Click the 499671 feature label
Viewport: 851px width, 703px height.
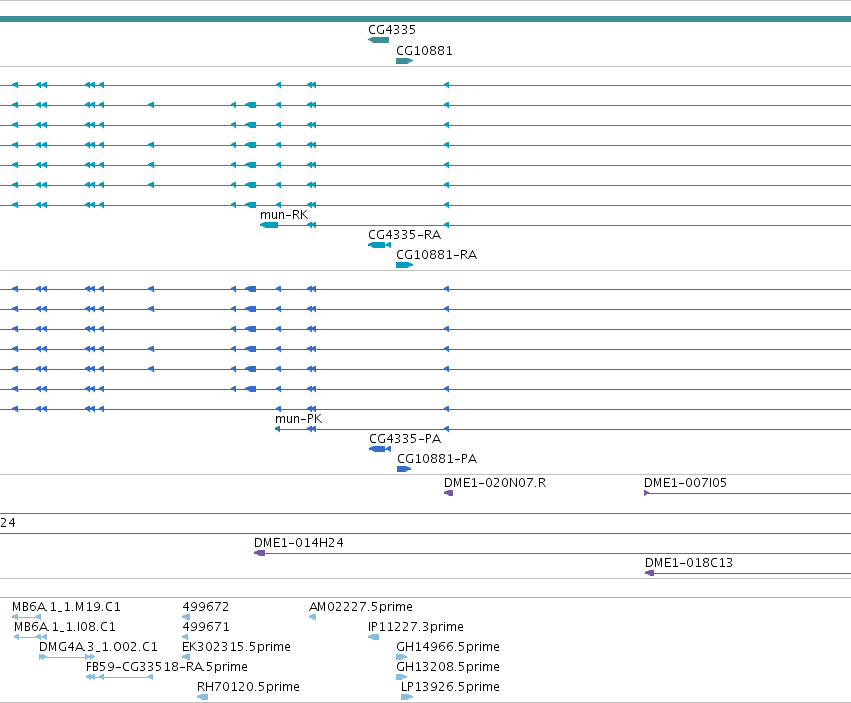coord(206,627)
